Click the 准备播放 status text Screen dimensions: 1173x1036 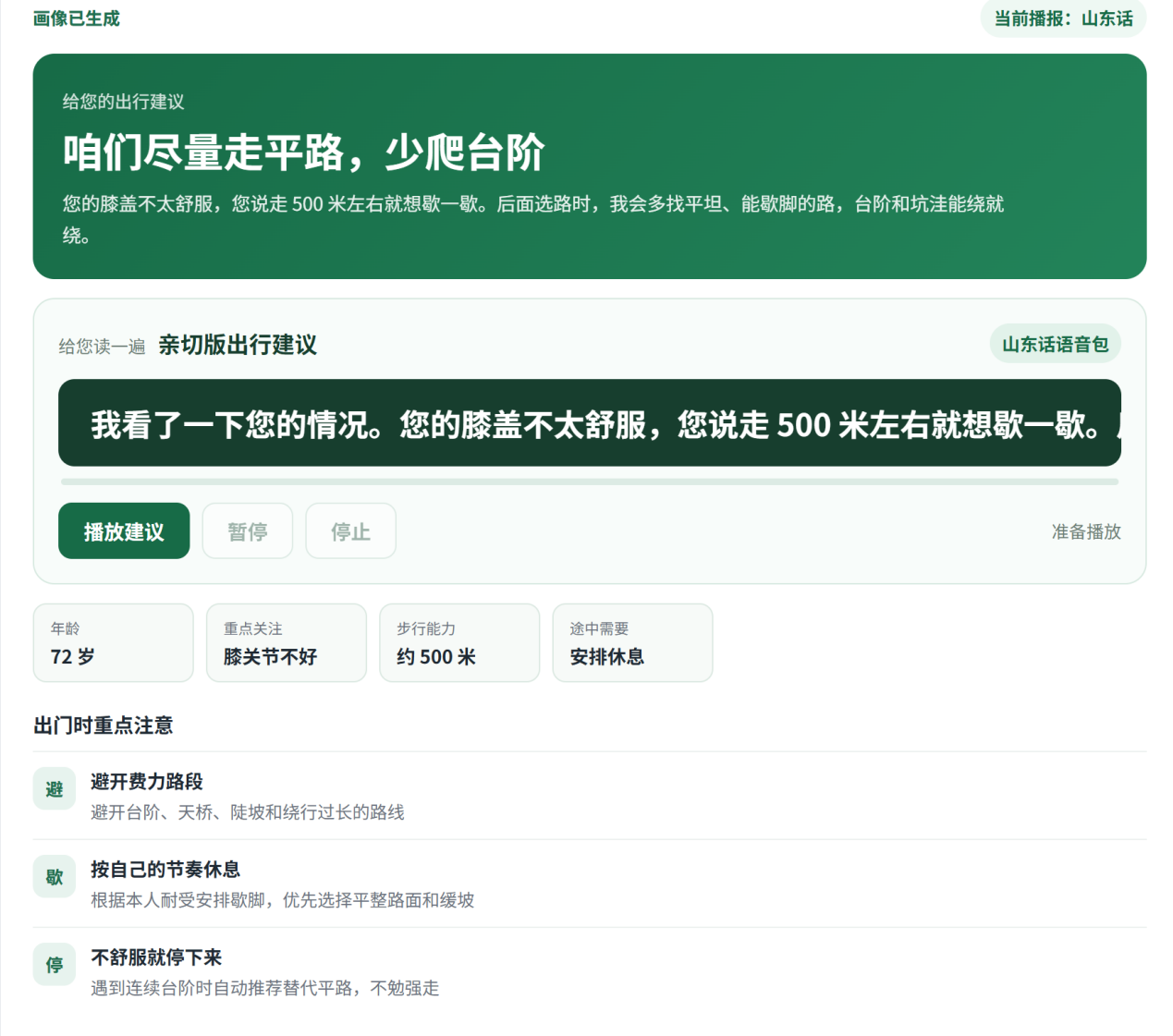(1086, 531)
